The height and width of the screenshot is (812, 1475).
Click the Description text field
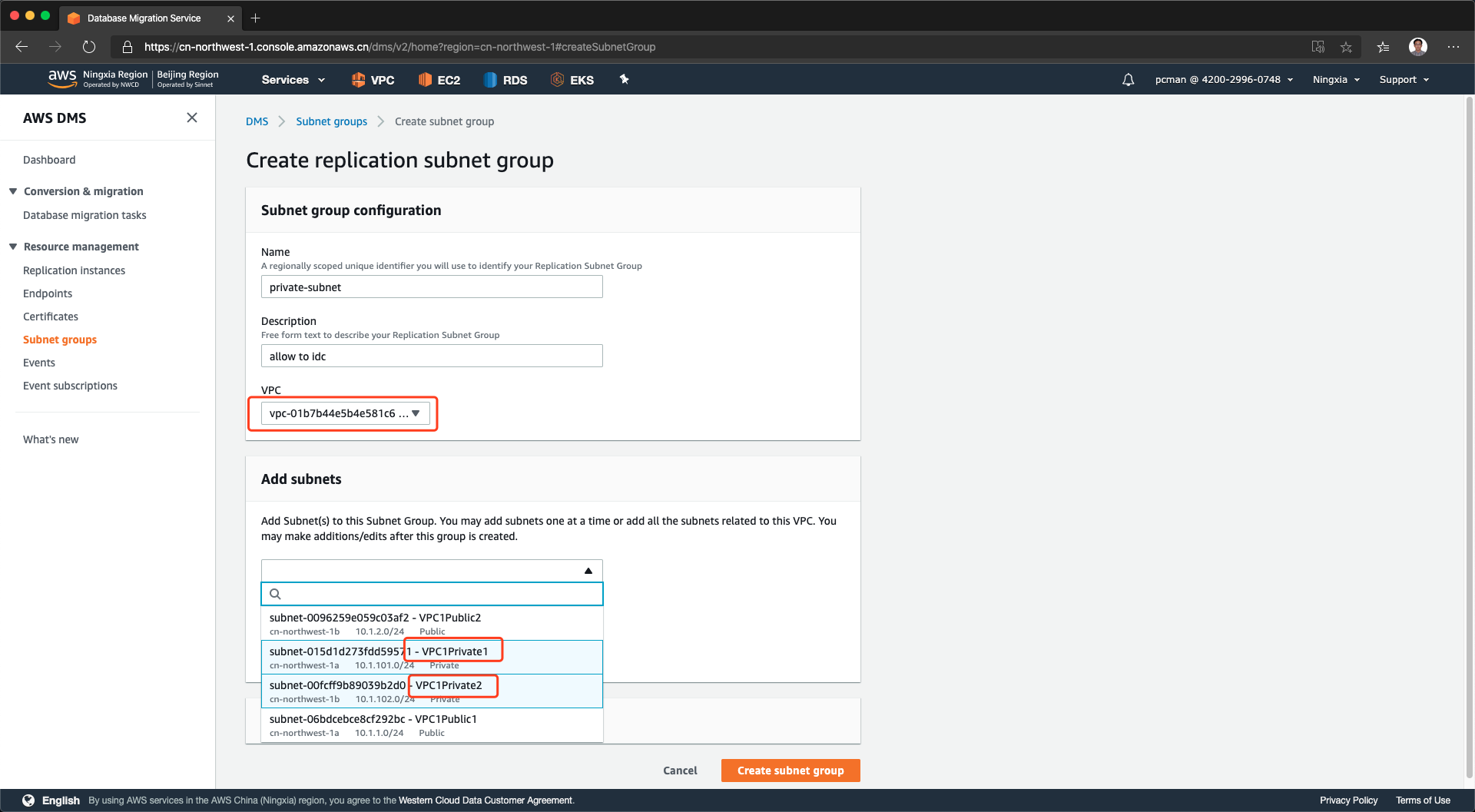coord(432,356)
